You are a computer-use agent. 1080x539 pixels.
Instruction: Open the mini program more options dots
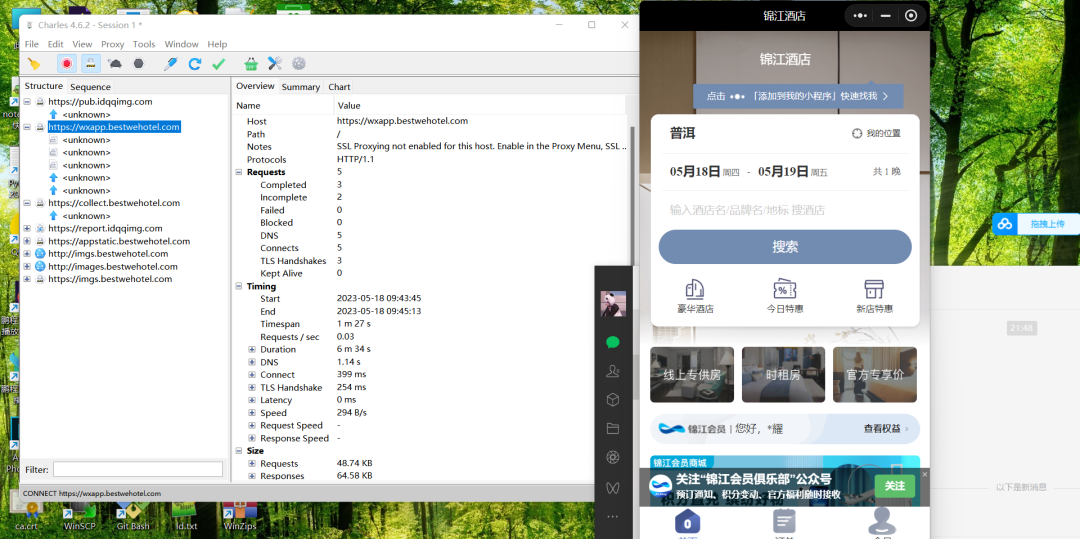860,16
